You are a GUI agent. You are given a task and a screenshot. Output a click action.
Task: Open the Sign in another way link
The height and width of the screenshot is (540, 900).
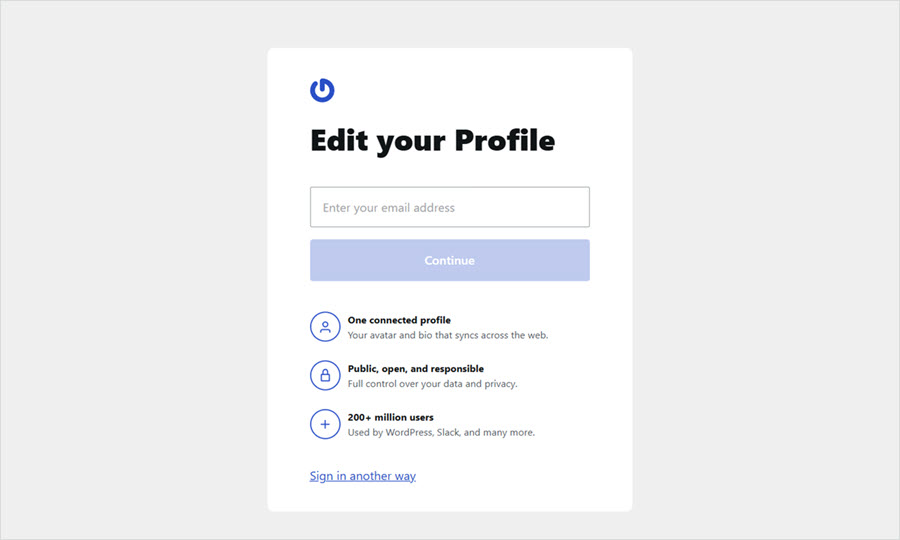362,476
